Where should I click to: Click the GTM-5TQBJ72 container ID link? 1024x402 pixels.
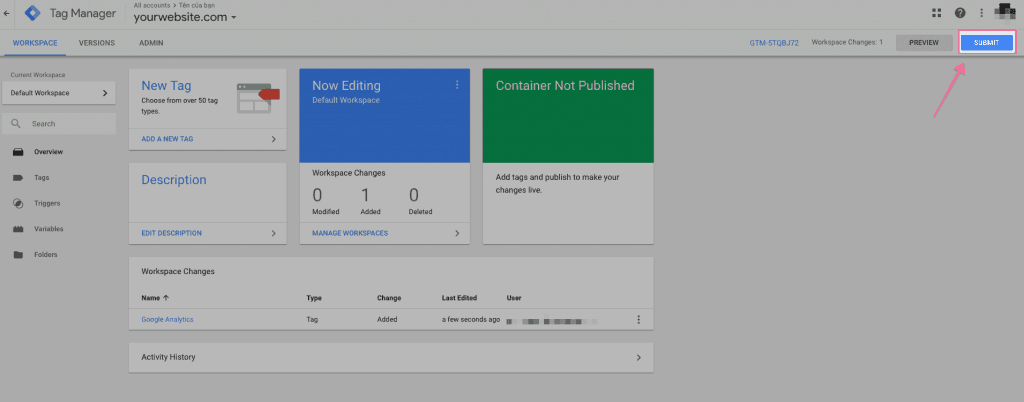coord(774,42)
